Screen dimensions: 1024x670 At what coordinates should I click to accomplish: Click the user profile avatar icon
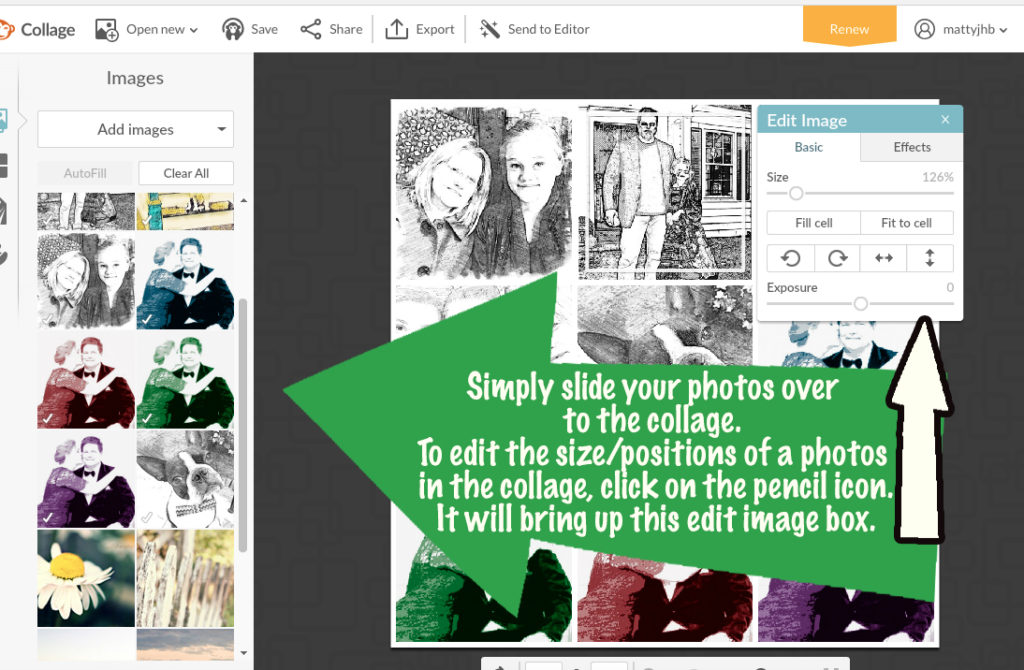(924, 29)
